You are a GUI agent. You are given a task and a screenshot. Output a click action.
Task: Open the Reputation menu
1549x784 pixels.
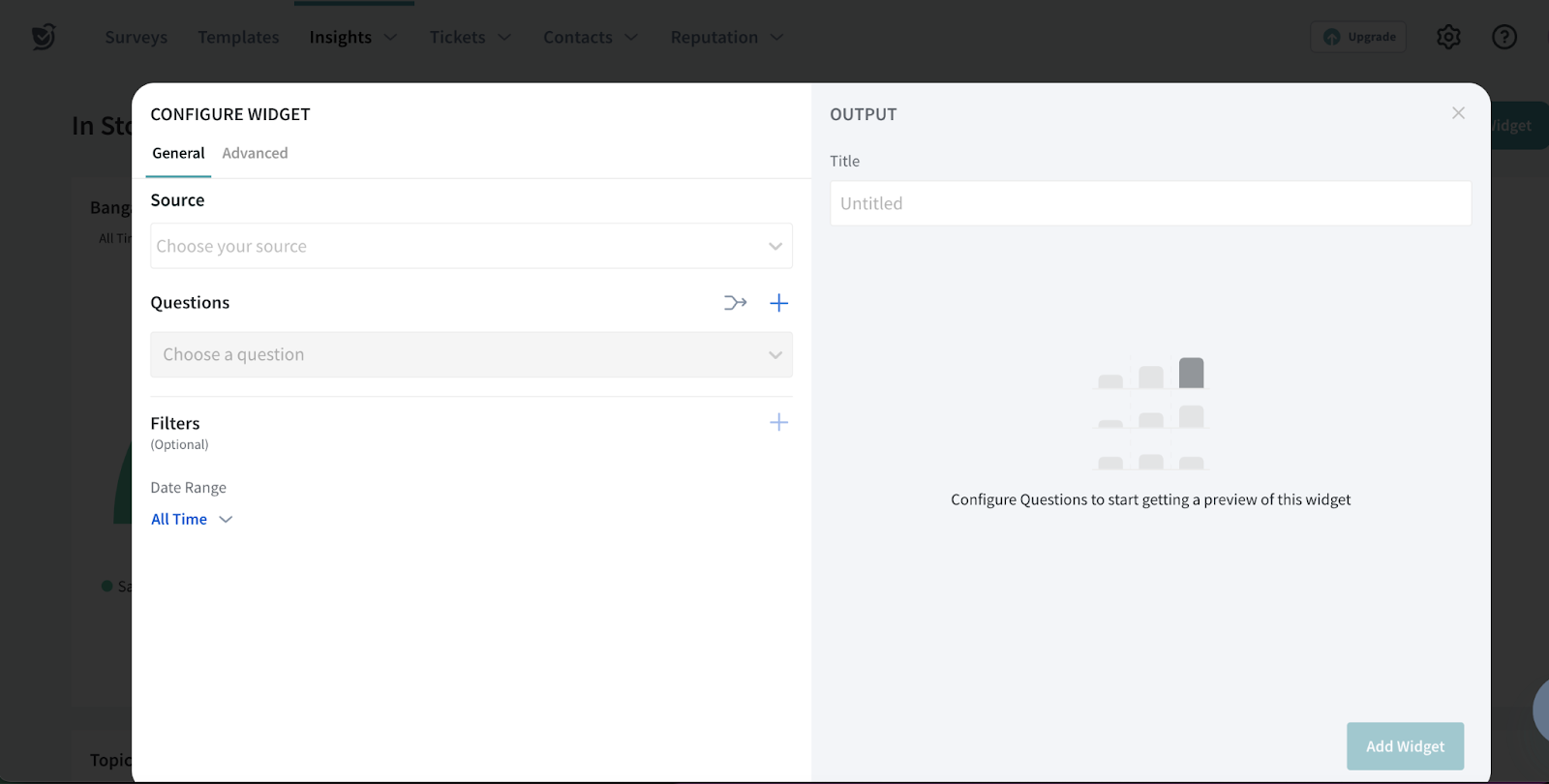point(726,37)
